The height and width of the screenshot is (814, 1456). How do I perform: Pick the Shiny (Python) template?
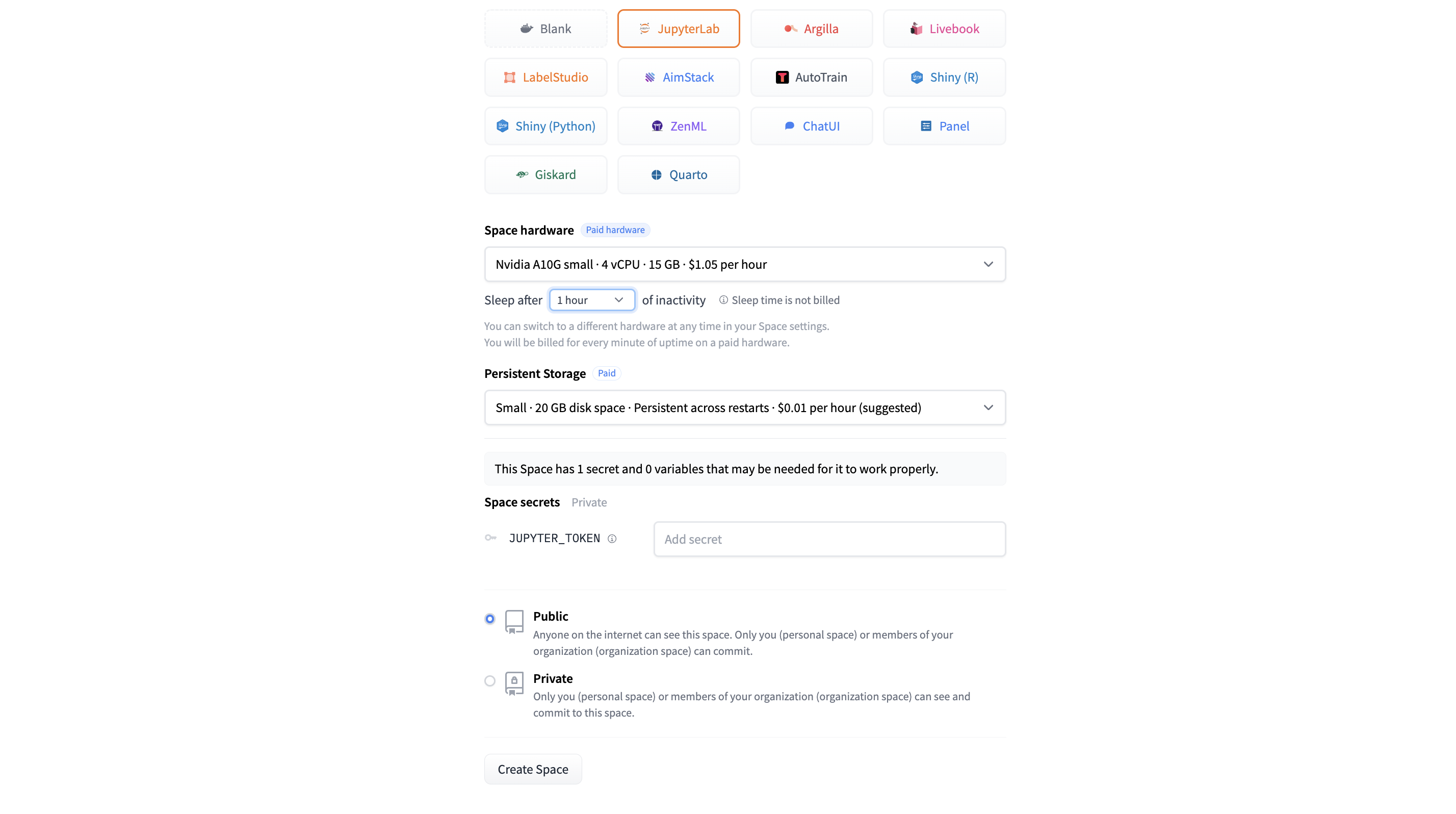[545, 126]
